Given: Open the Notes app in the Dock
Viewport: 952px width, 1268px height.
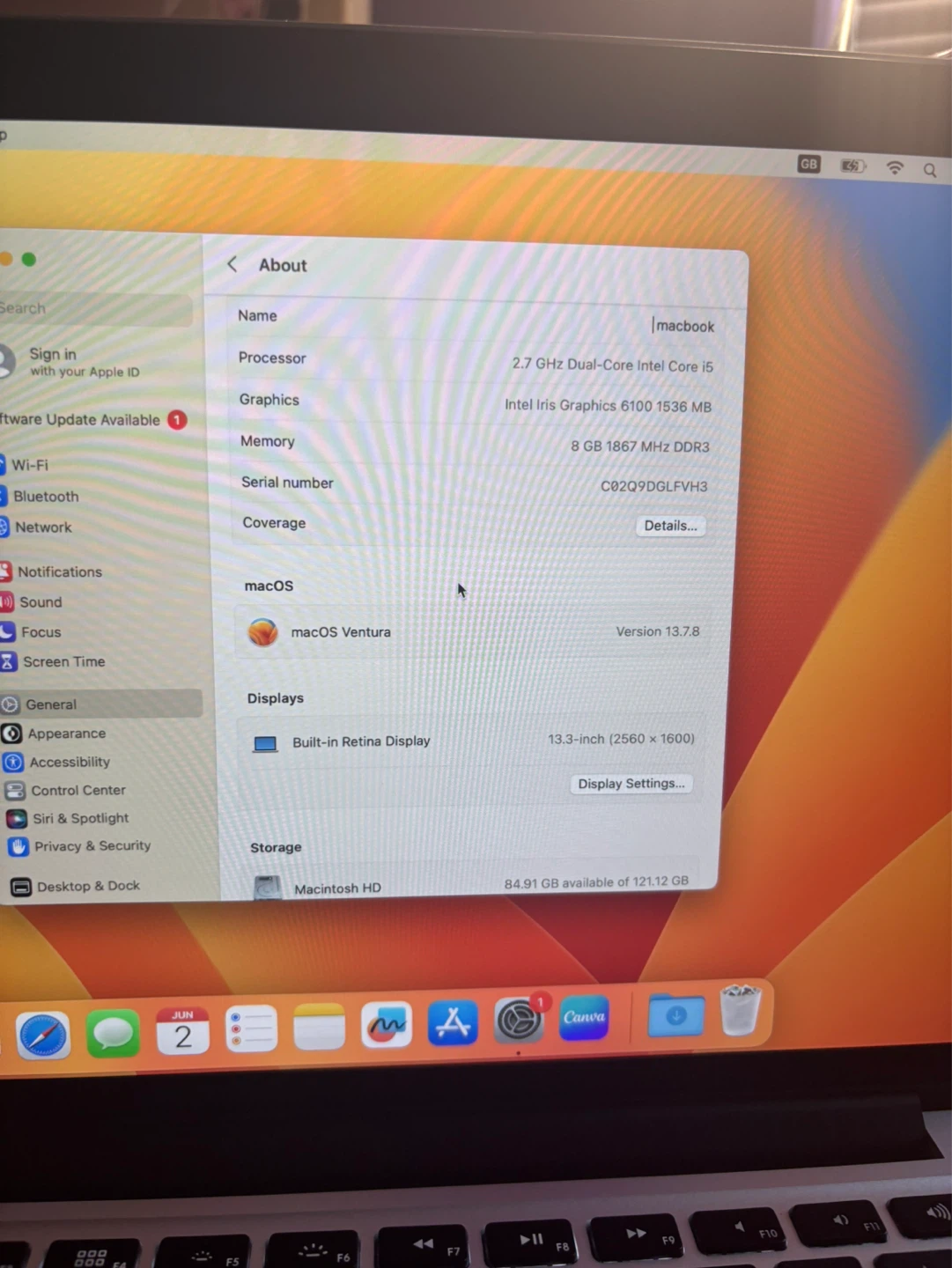Looking at the screenshot, I should tap(319, 1027).
